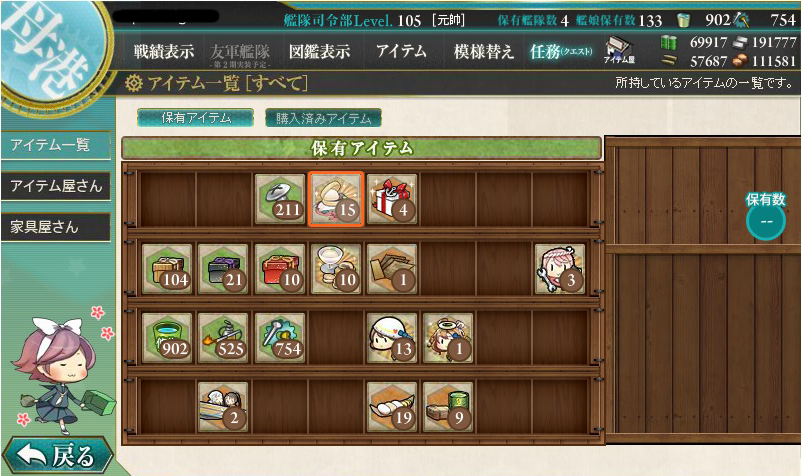This screenshot has width=802, height=476.
Task: Click the gift box item with count 4
Action: tap(392, 199)
